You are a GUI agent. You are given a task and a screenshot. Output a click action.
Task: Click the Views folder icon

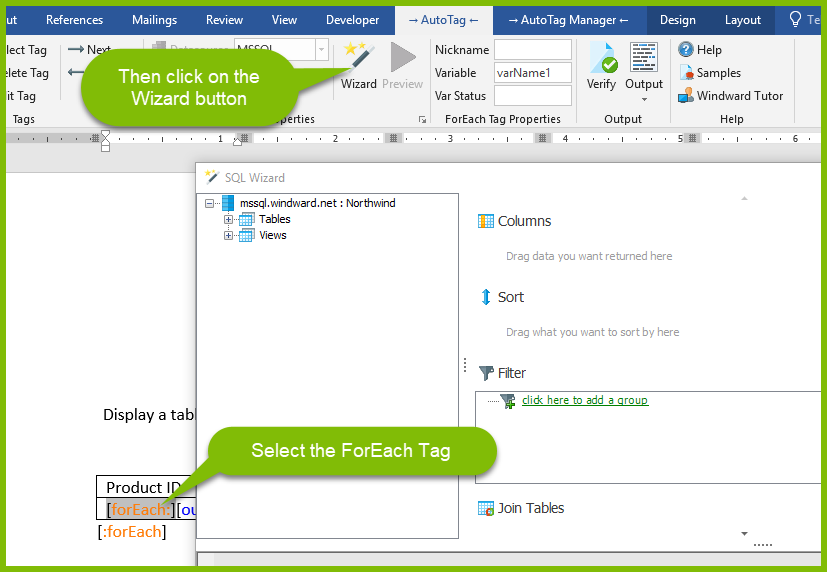246,236
